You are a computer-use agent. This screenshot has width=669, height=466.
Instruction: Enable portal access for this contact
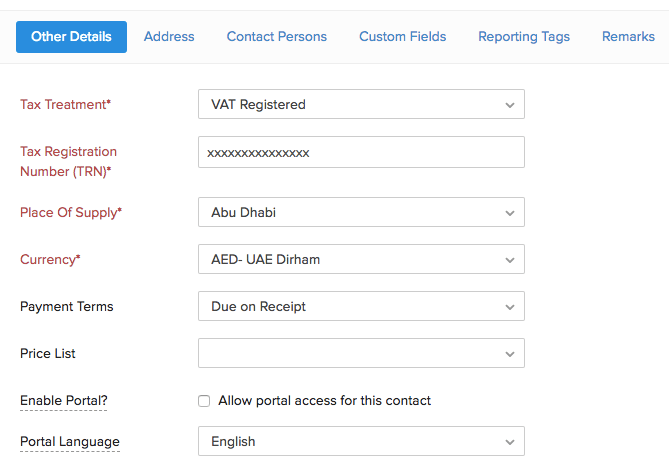pyautogui.click(x=204, y=401)
